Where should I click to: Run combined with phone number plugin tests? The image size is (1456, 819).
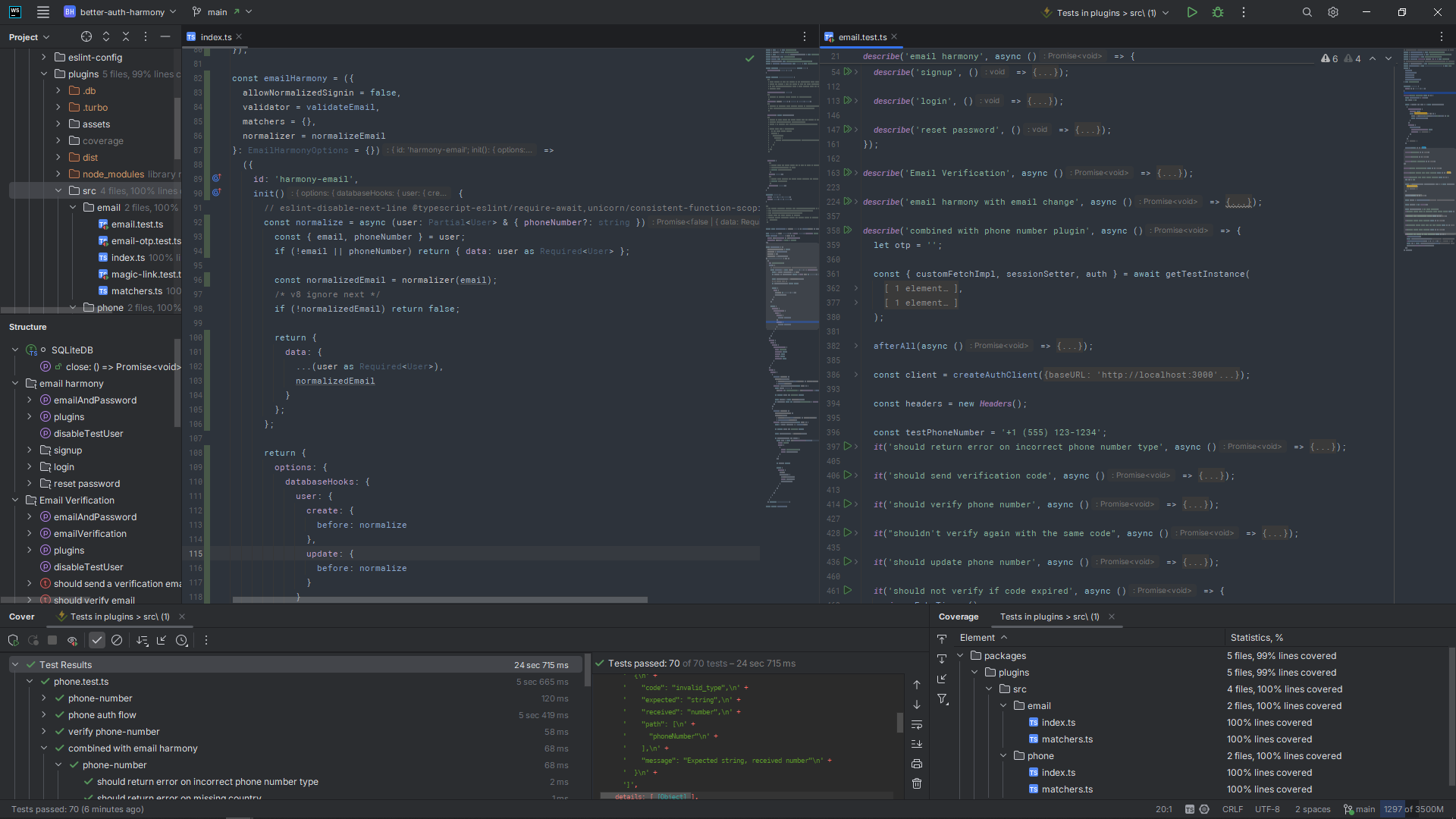point(848,230)
